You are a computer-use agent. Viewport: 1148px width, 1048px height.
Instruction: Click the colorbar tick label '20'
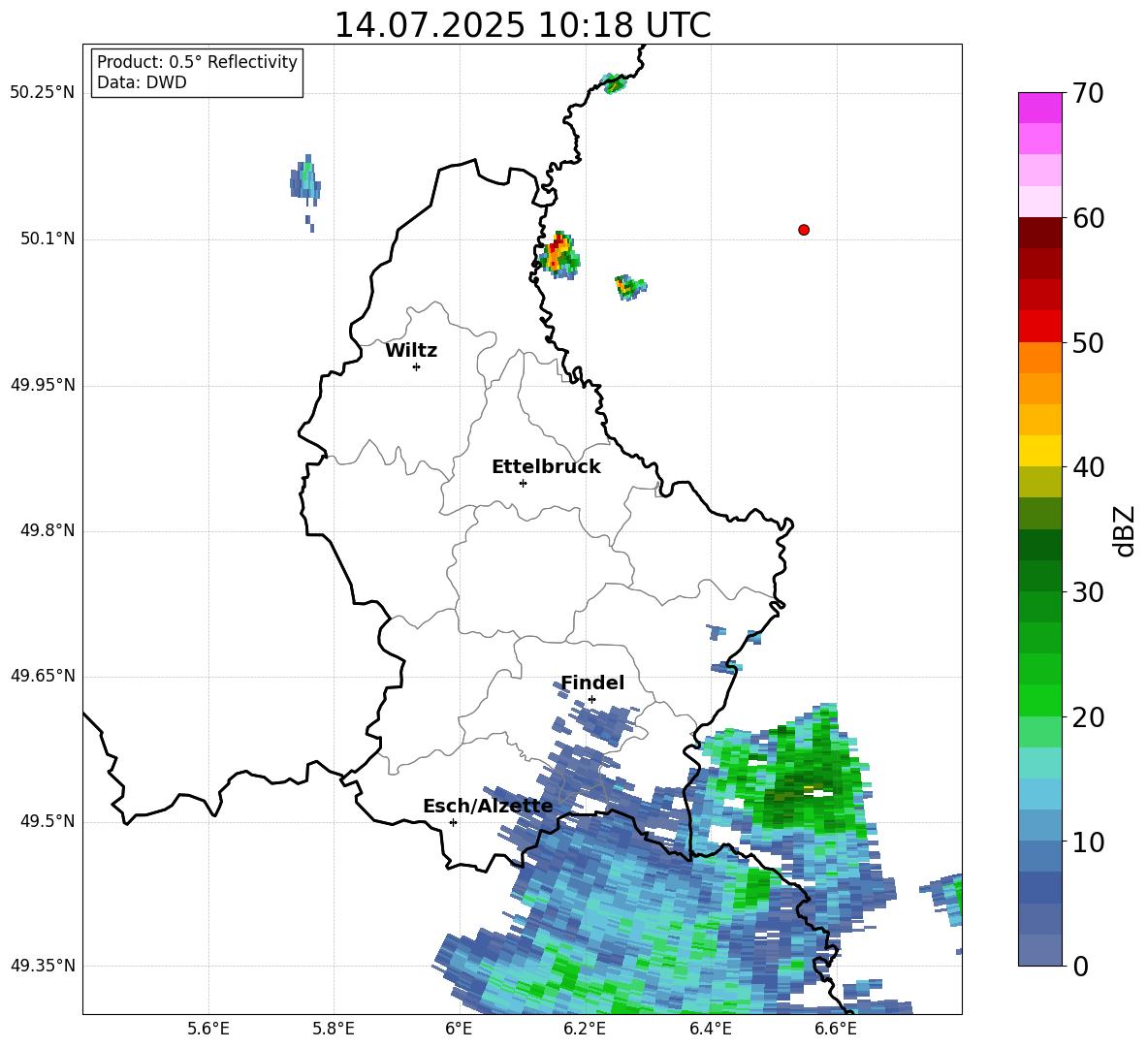(1087, 717)
